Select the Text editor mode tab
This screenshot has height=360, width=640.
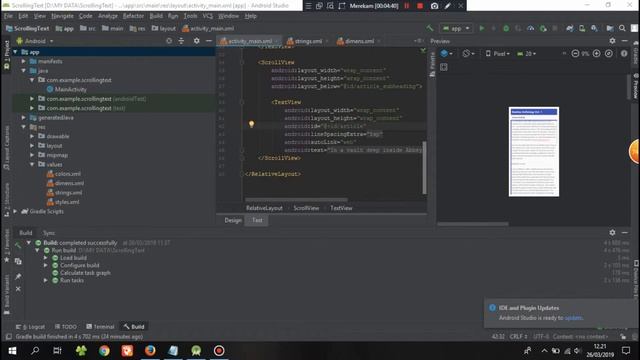pos(257,220)
